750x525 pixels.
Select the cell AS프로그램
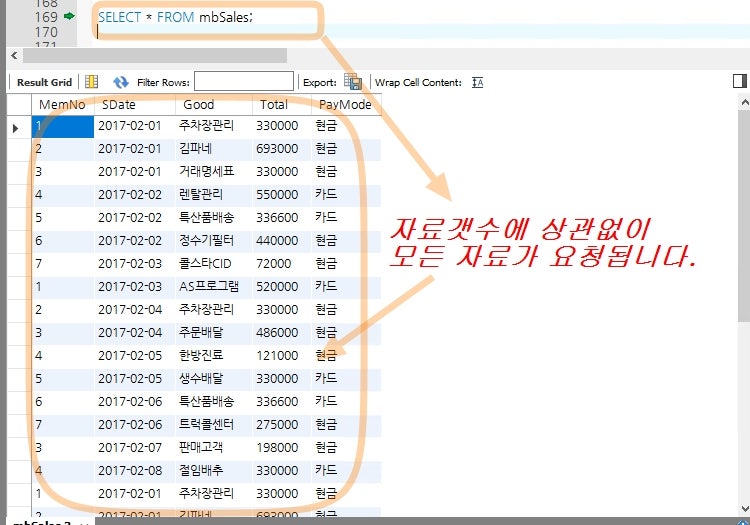click(213, 286)
